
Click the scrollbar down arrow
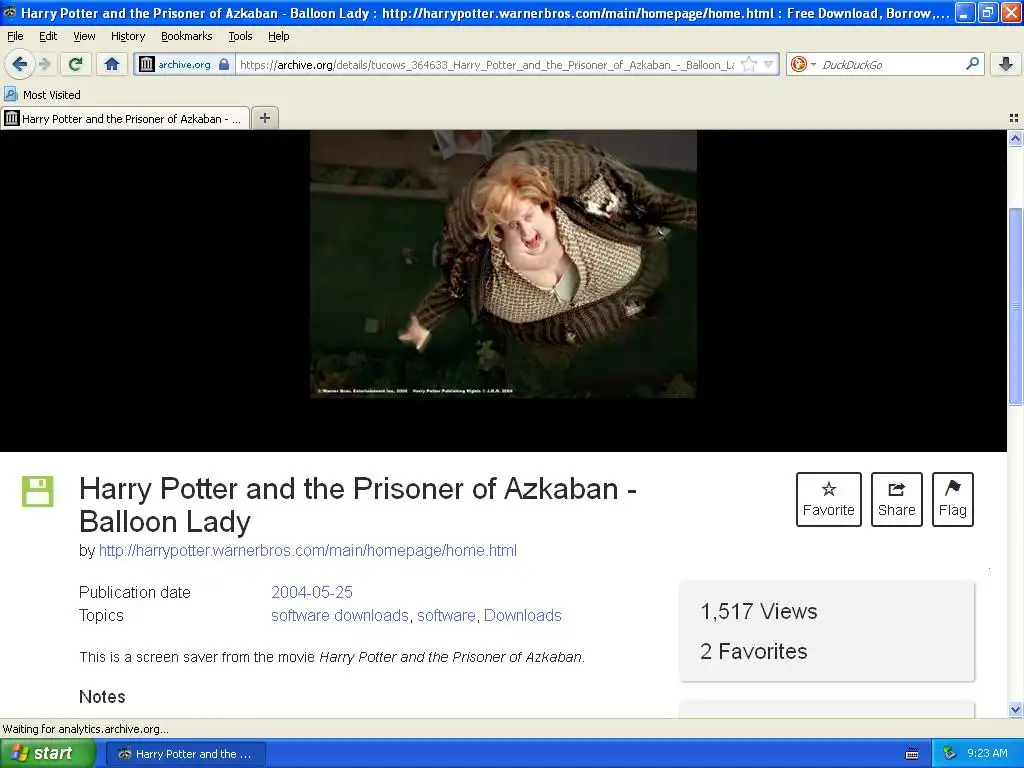coord(1015,710)
